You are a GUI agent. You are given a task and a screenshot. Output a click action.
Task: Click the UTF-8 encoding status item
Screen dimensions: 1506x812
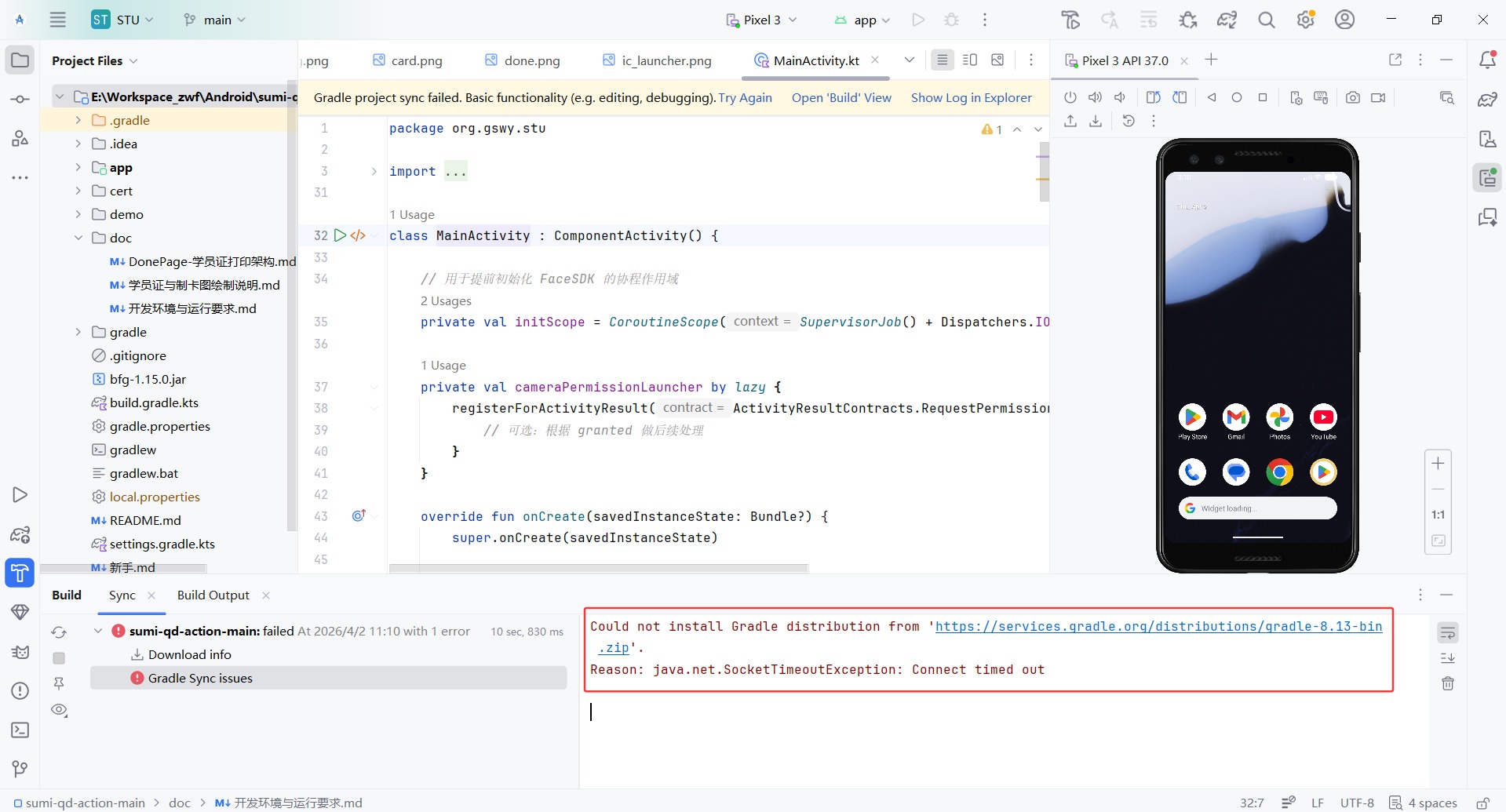tap(1357, 803)
